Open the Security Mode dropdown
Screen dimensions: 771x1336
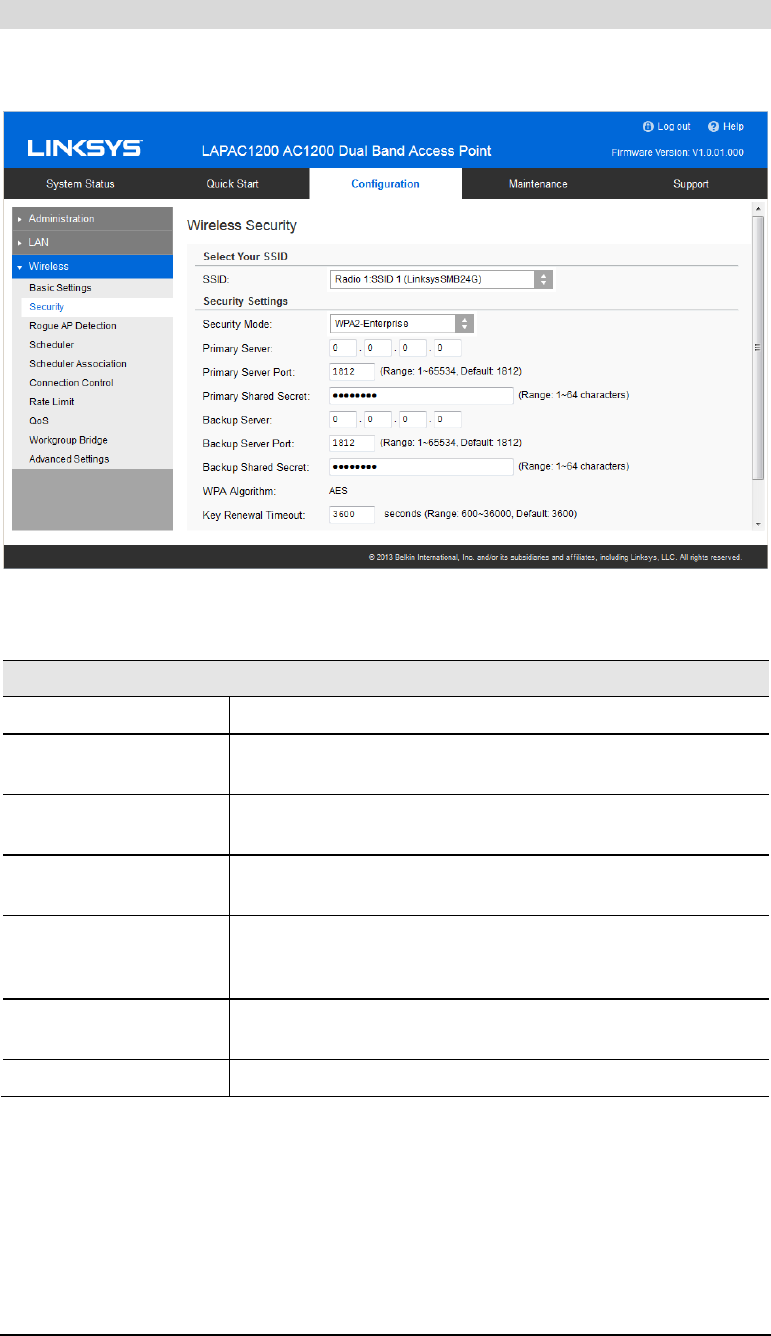401,323
